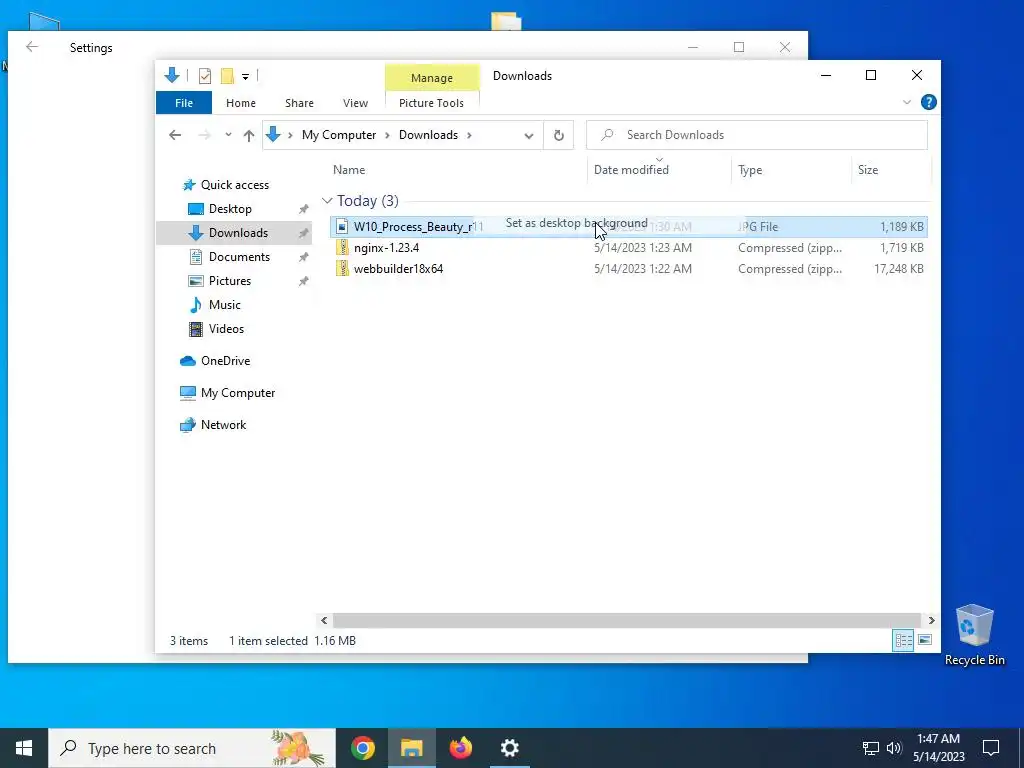Select the W10_Process_Beauty JPG file
The image size is (1024, 768).
[628, 227]
